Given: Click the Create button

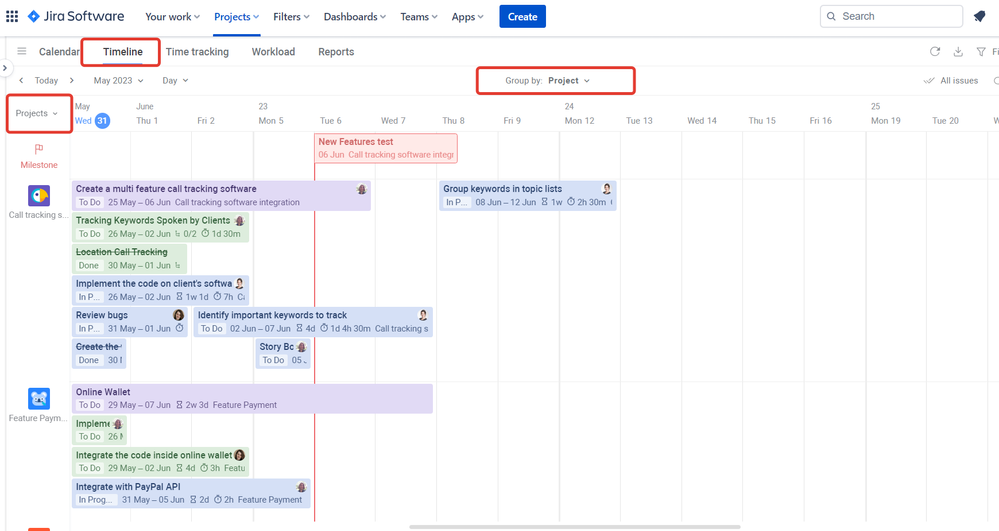Looking at the screenshot, I should click(x=522, y=17).
